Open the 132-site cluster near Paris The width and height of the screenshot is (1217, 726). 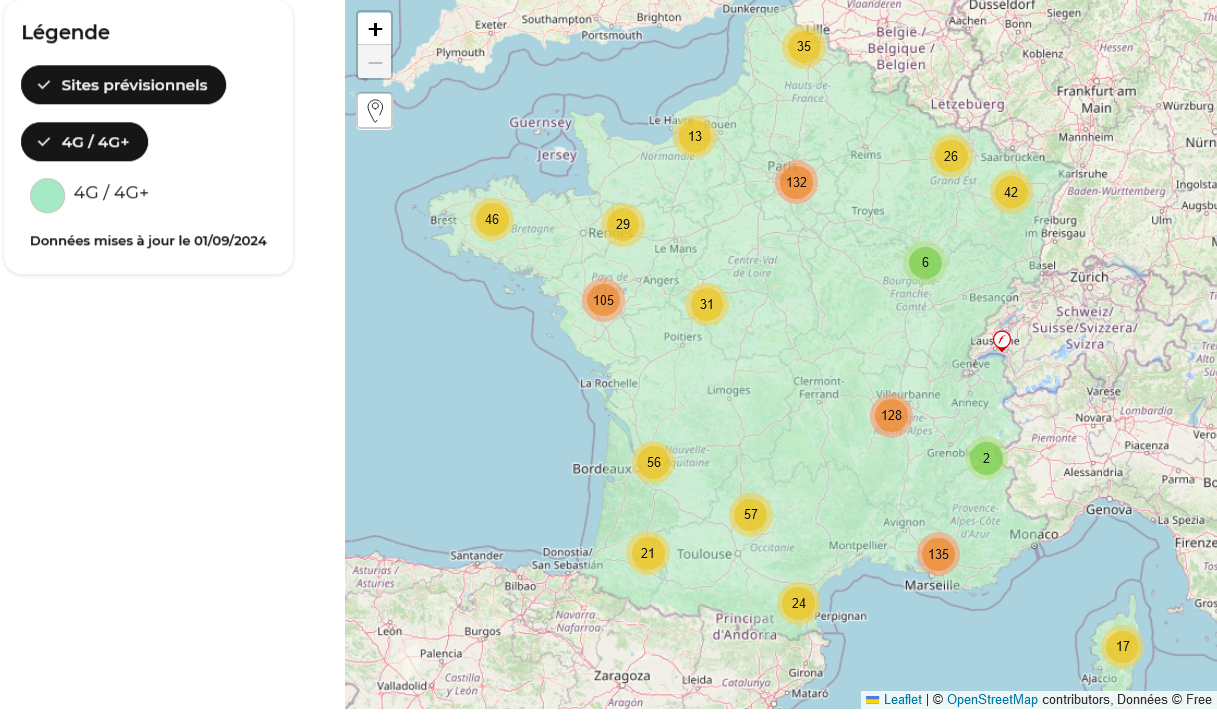(x=796, y=182)
